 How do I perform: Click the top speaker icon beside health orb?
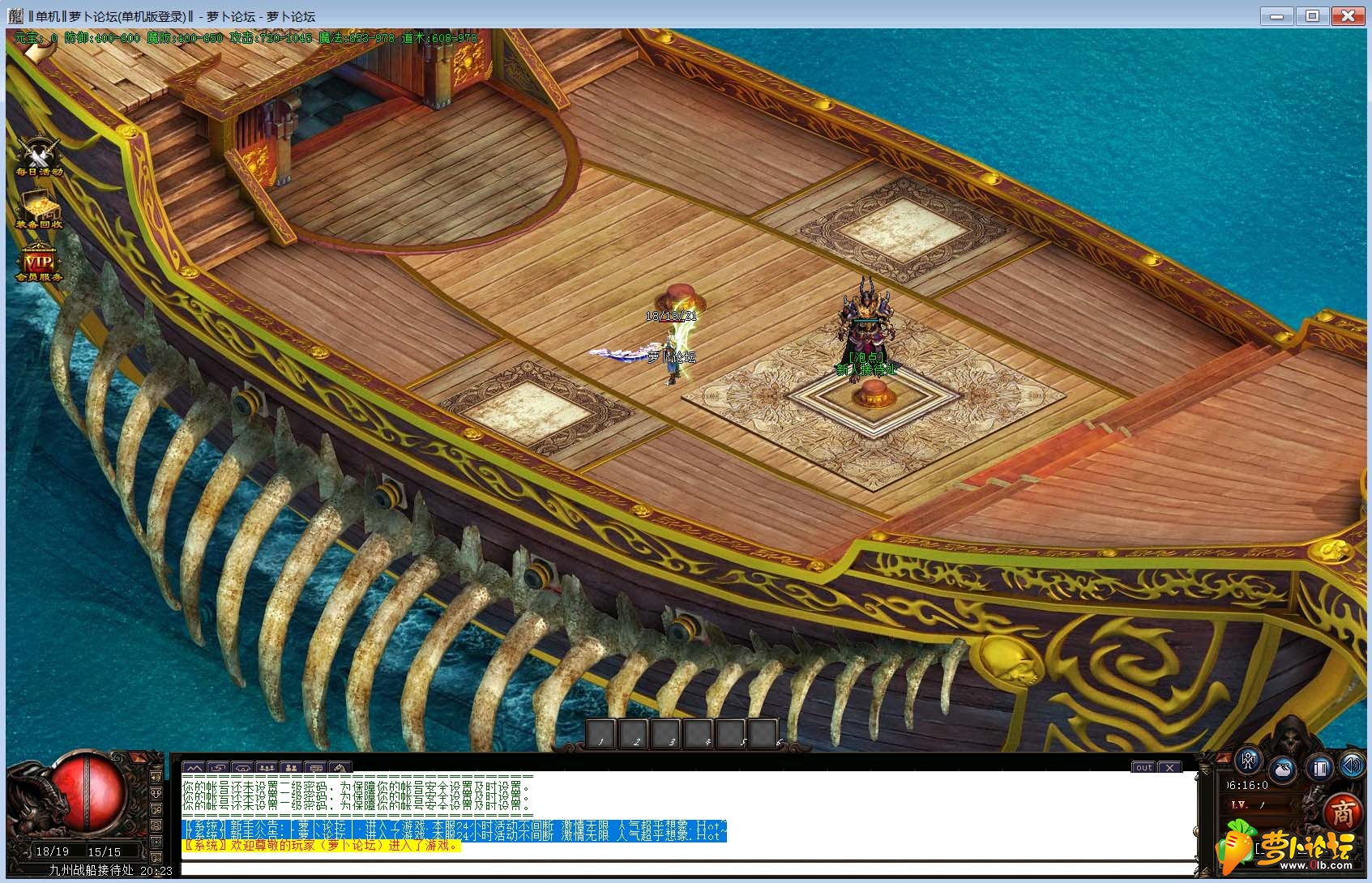point(156,777)
